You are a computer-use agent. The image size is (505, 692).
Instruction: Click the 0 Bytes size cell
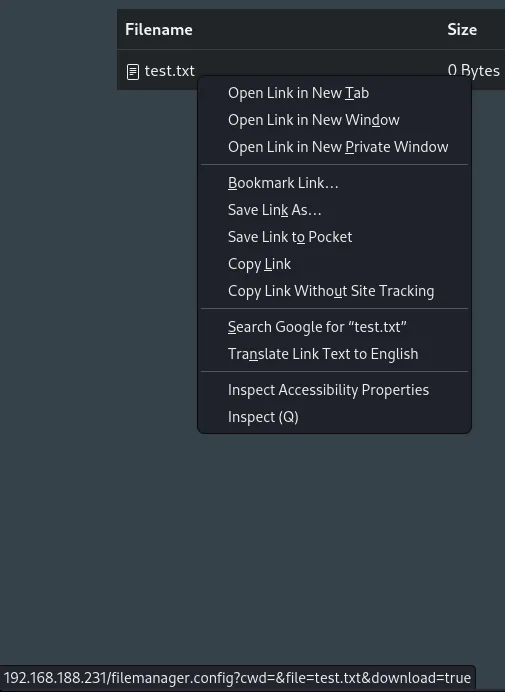473,70
